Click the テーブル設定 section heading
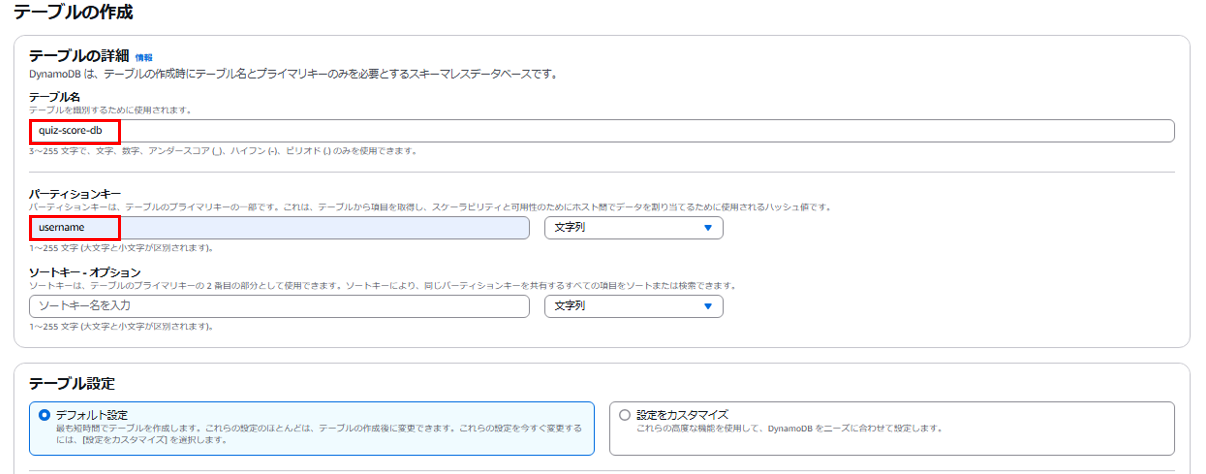The width and height of the screenshot is (1206, 474). [72, 383]
